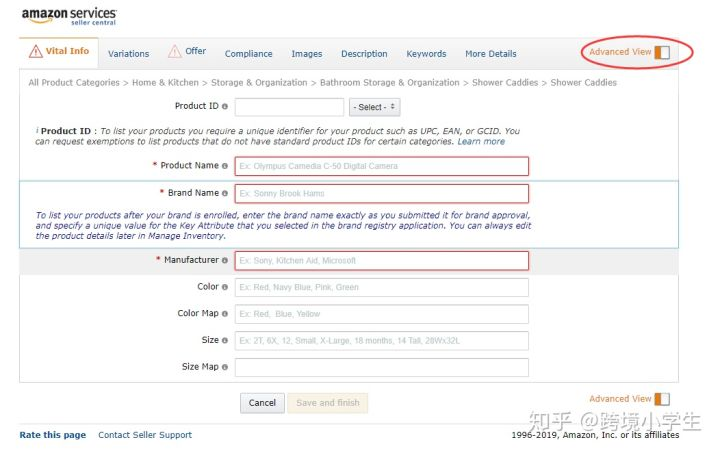Open Contact Seller Support link
Image resolution: width=720 pixels, height=451 pixels.
click(x=145, y=435)
